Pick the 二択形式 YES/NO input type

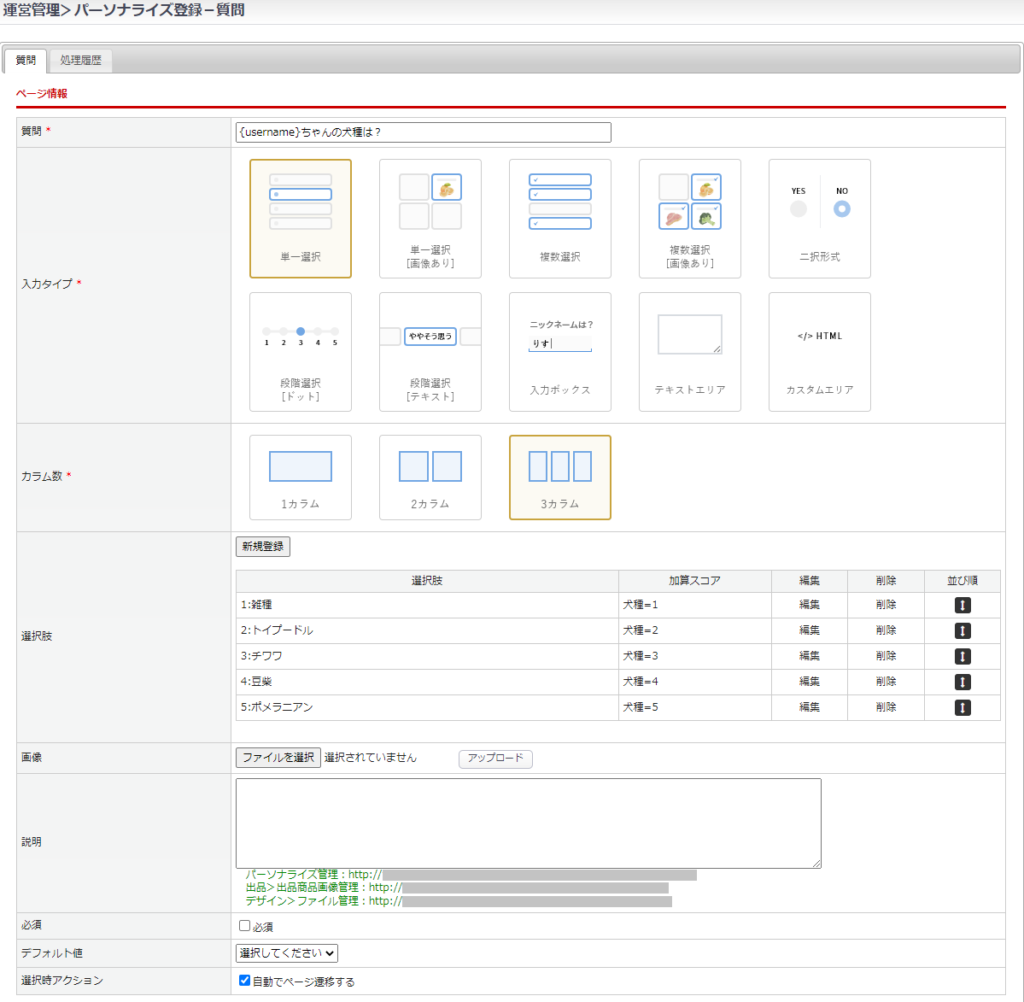click(819, 218)
